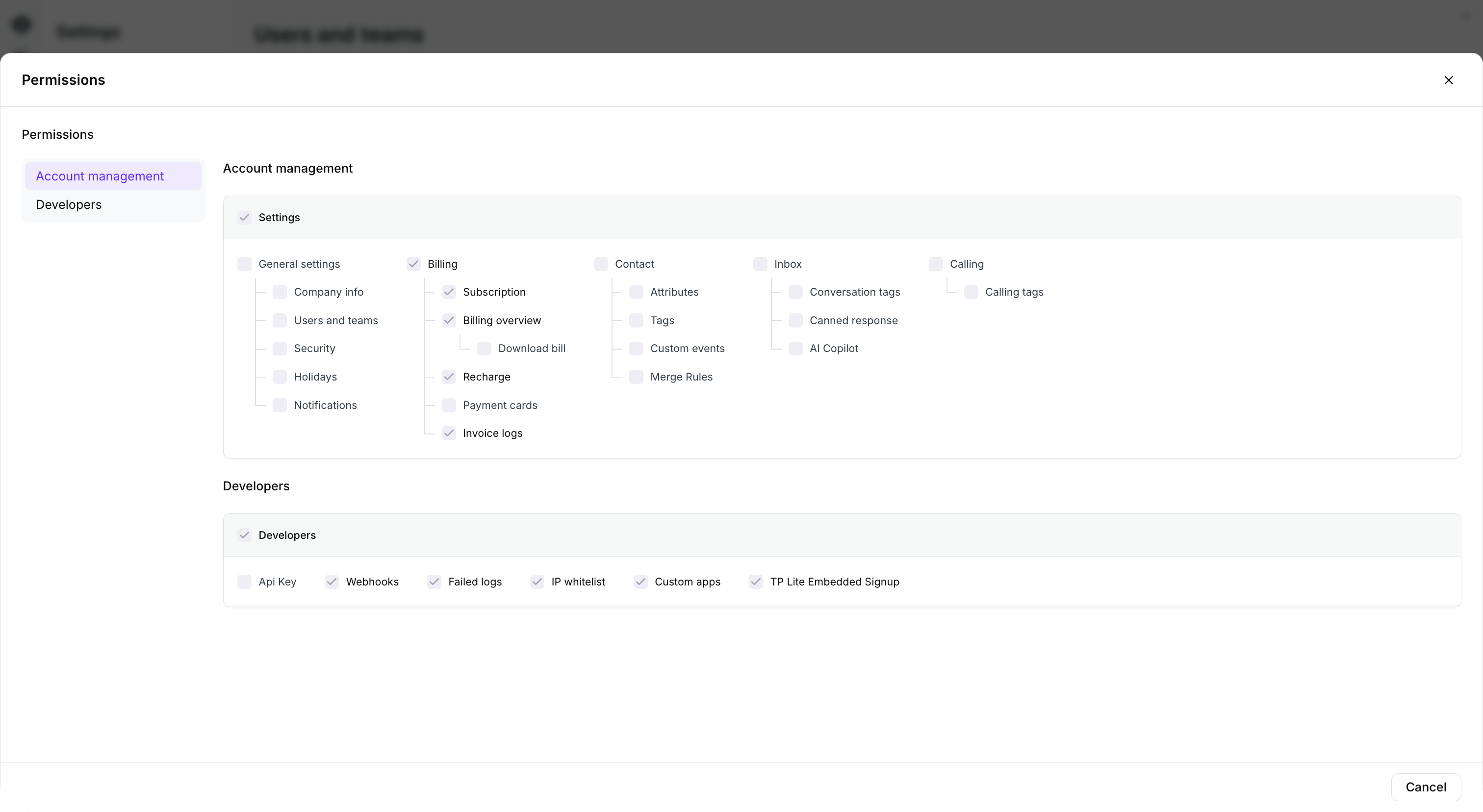Check the Tags checkbox under Contact
The height and width of the screenshot is (812, 1483).
point(636,321)
